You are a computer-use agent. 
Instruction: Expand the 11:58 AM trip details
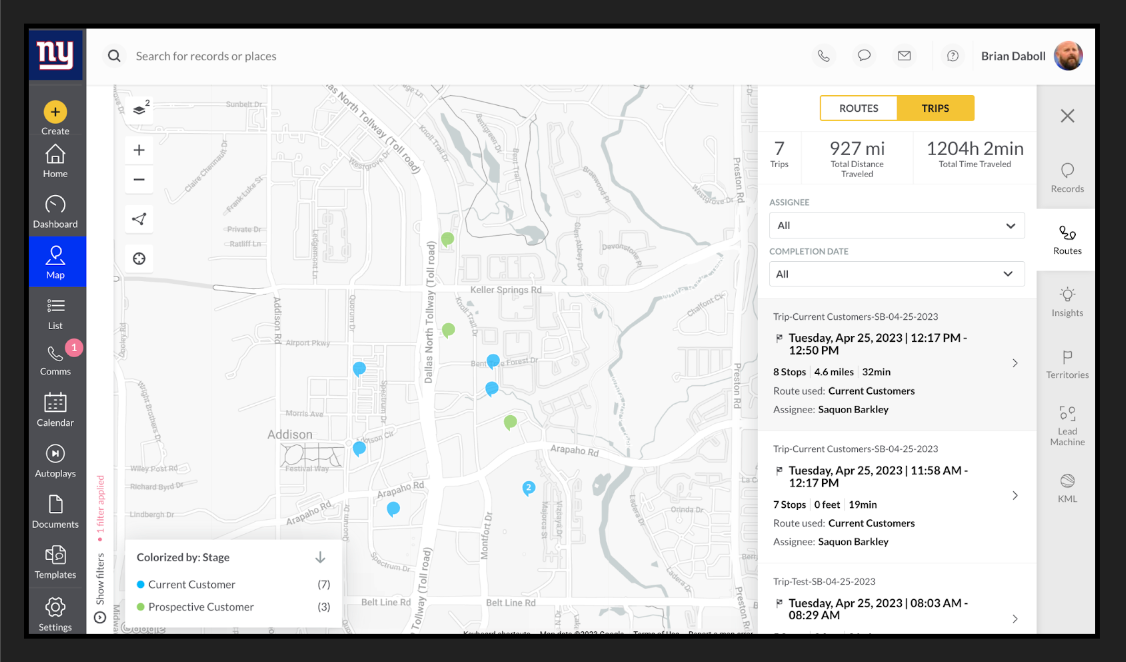1015,495
